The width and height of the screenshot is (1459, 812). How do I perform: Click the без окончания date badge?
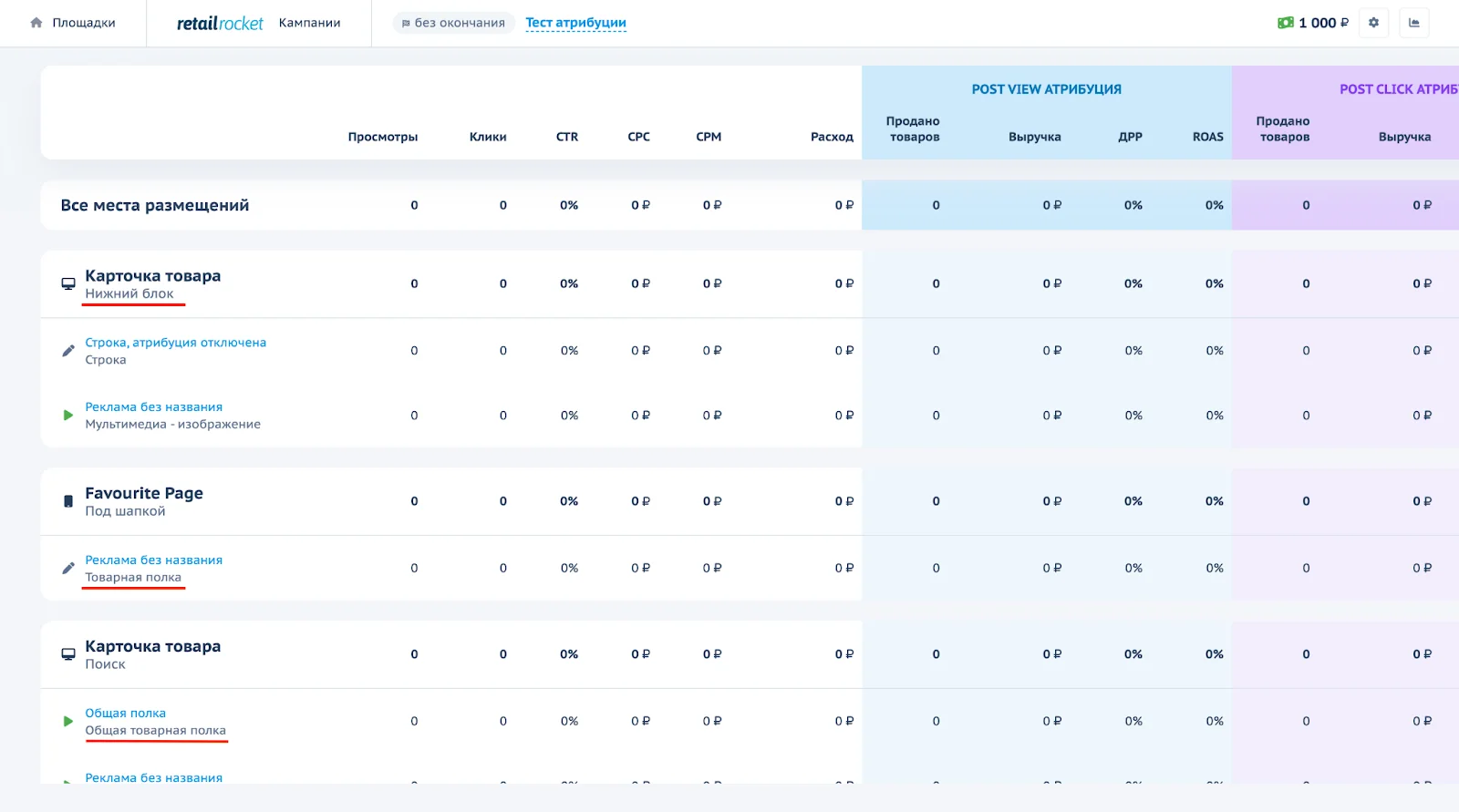point(453,23)
